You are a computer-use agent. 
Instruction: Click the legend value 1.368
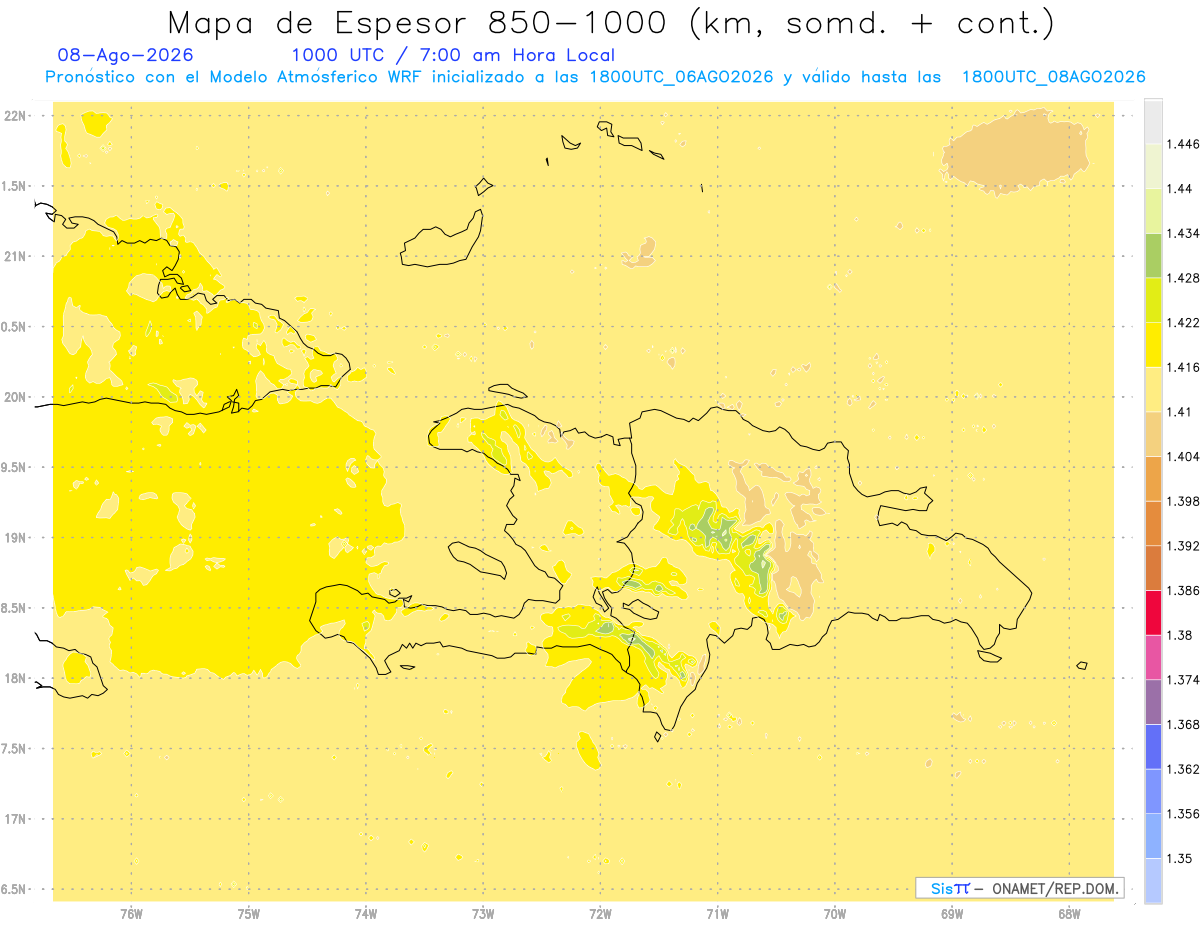(1182, 725)
